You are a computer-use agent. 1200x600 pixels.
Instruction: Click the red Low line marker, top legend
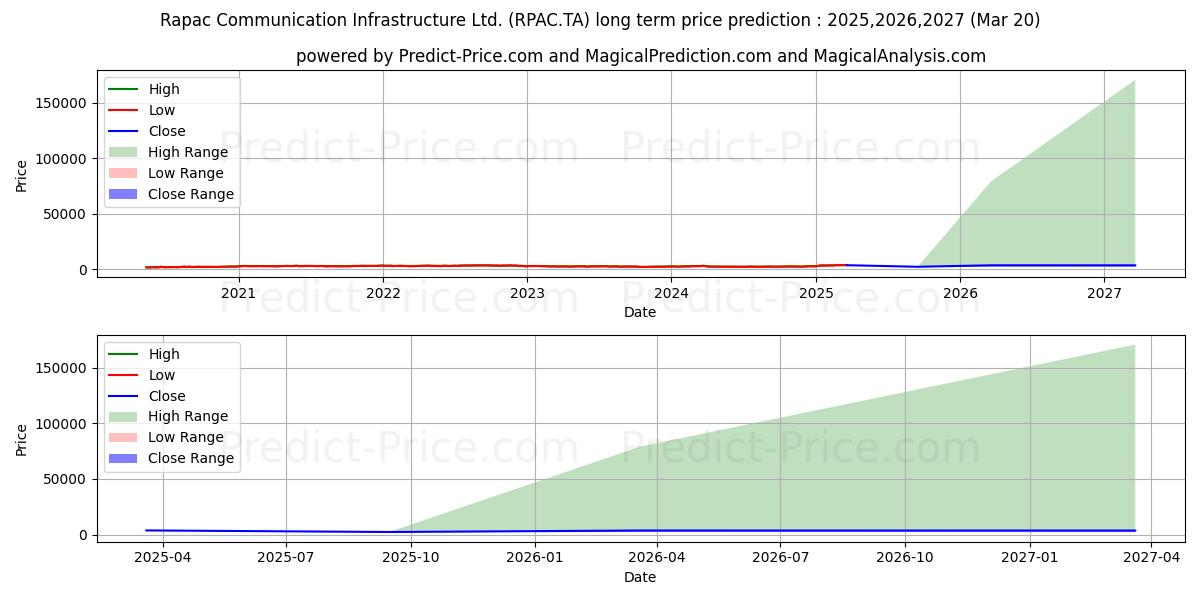[x=126, y=110]
